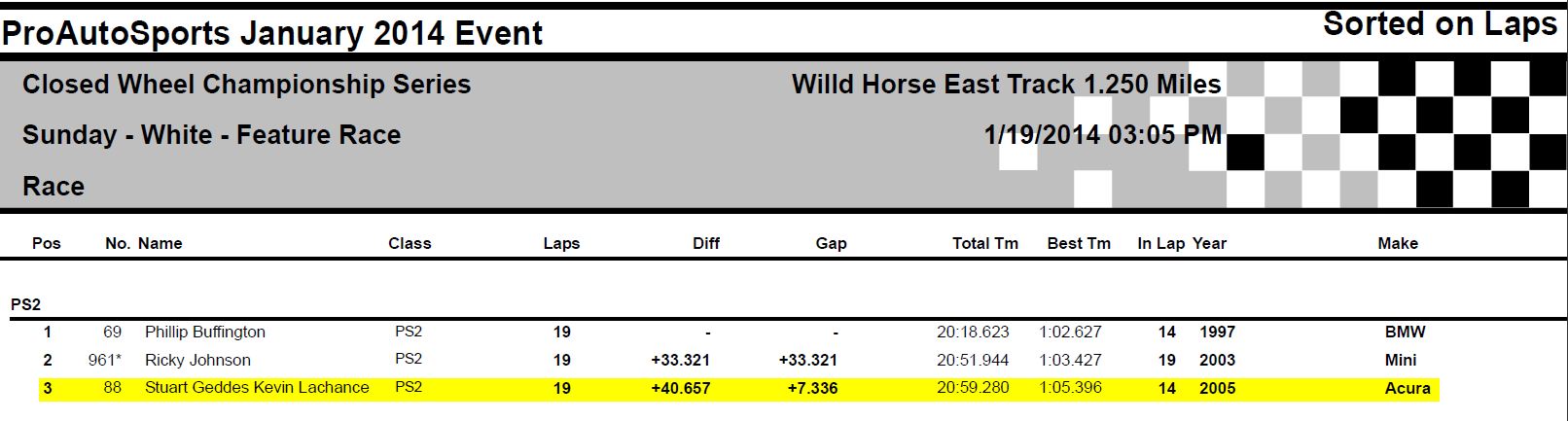This screenshot has width=1568, height=421.
Task: Click the Name column header
Action: click(160, 243)
